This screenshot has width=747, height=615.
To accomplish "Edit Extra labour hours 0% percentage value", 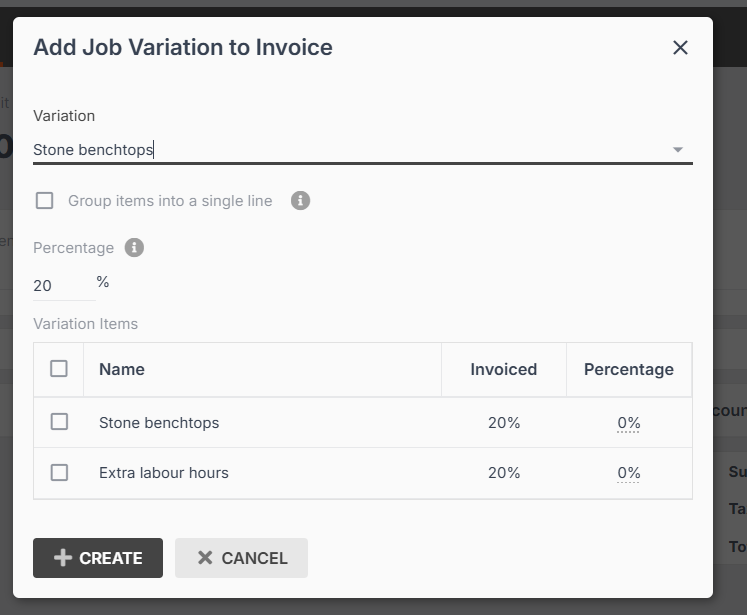I will click(628, 473).
